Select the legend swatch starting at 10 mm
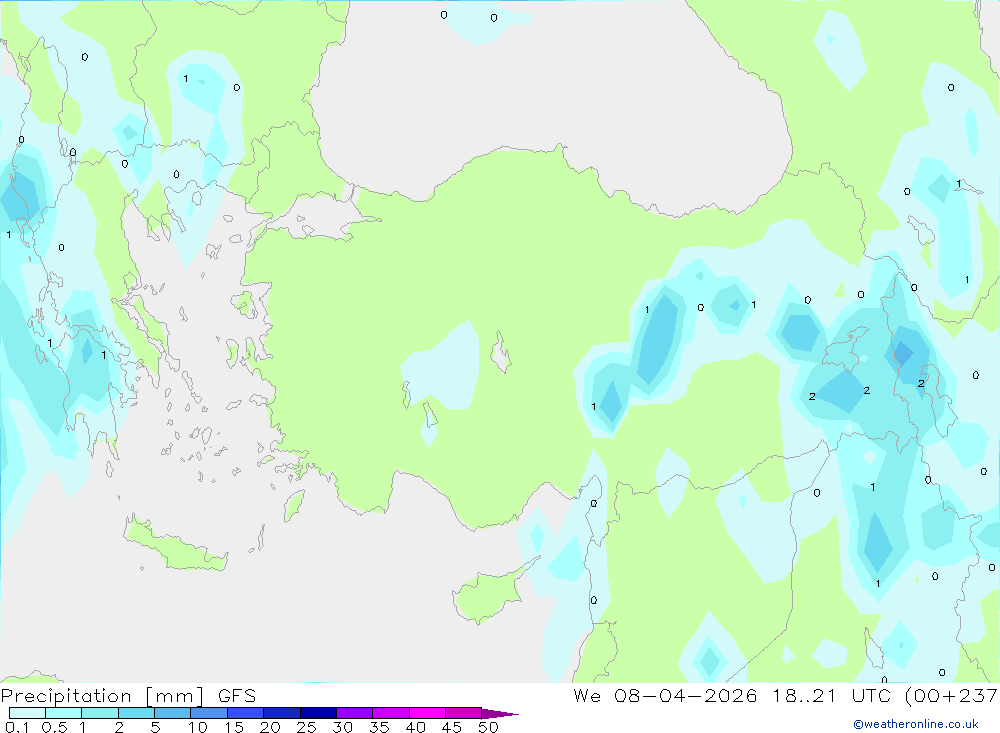The image size is (1000, 733). tap(209, 713)
